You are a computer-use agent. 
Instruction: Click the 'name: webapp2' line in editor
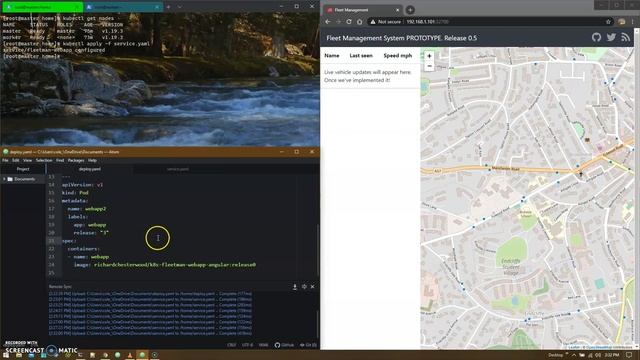pyautogui.click(x=87, y=209)
